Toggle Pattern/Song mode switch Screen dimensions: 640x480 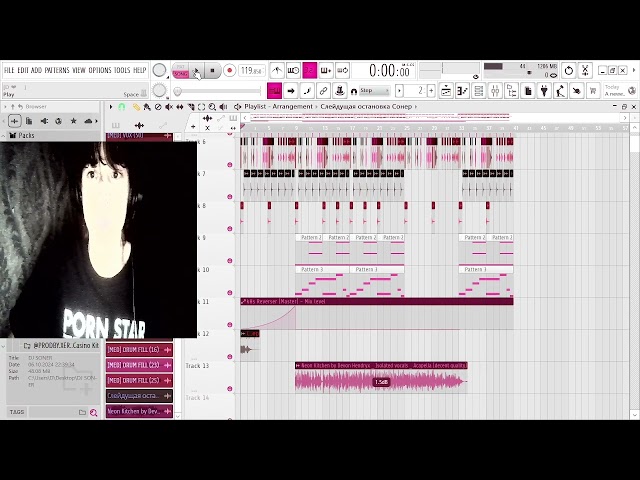[x=180, y=71]
